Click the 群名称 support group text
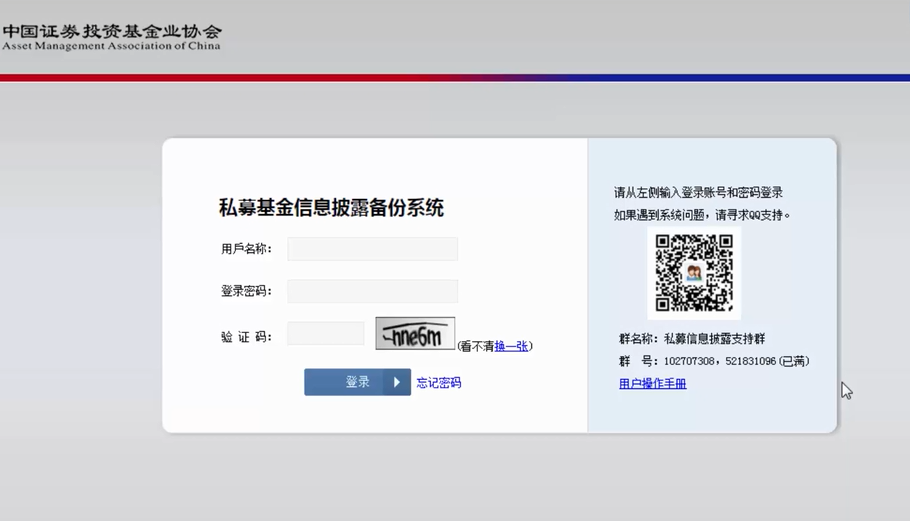Screen dimensions: 910x521 click(692, 339)
